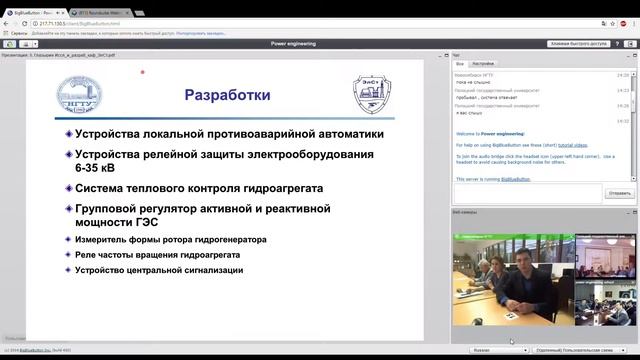Maximize the presentation panel
640x360 pixels.
click(447, 55)
